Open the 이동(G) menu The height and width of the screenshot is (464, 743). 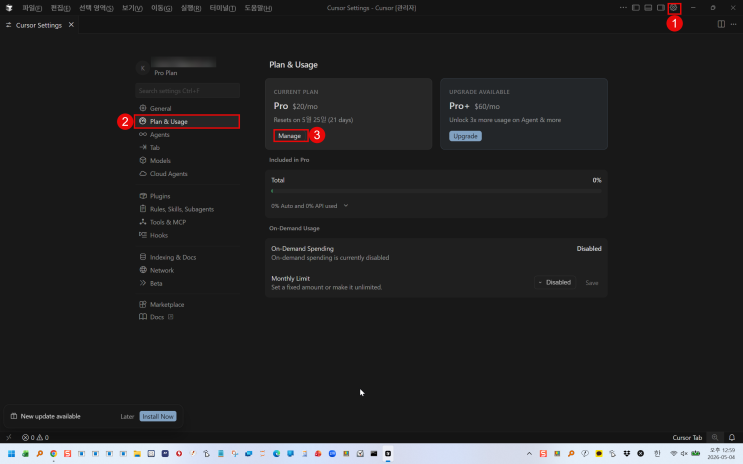(x=161, y=8)
